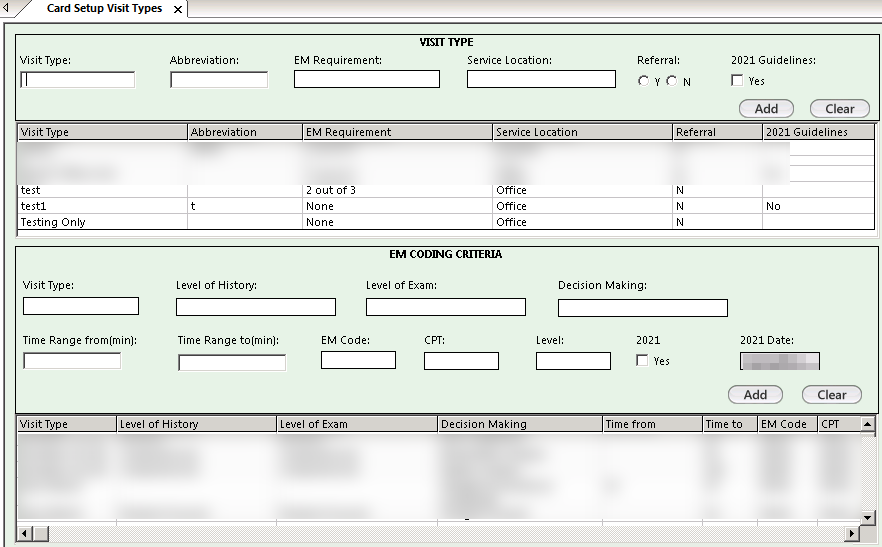The height and width of the screenshot is (547, 882).
Task: Select Referral N radio button
Action: pos(672,81)
